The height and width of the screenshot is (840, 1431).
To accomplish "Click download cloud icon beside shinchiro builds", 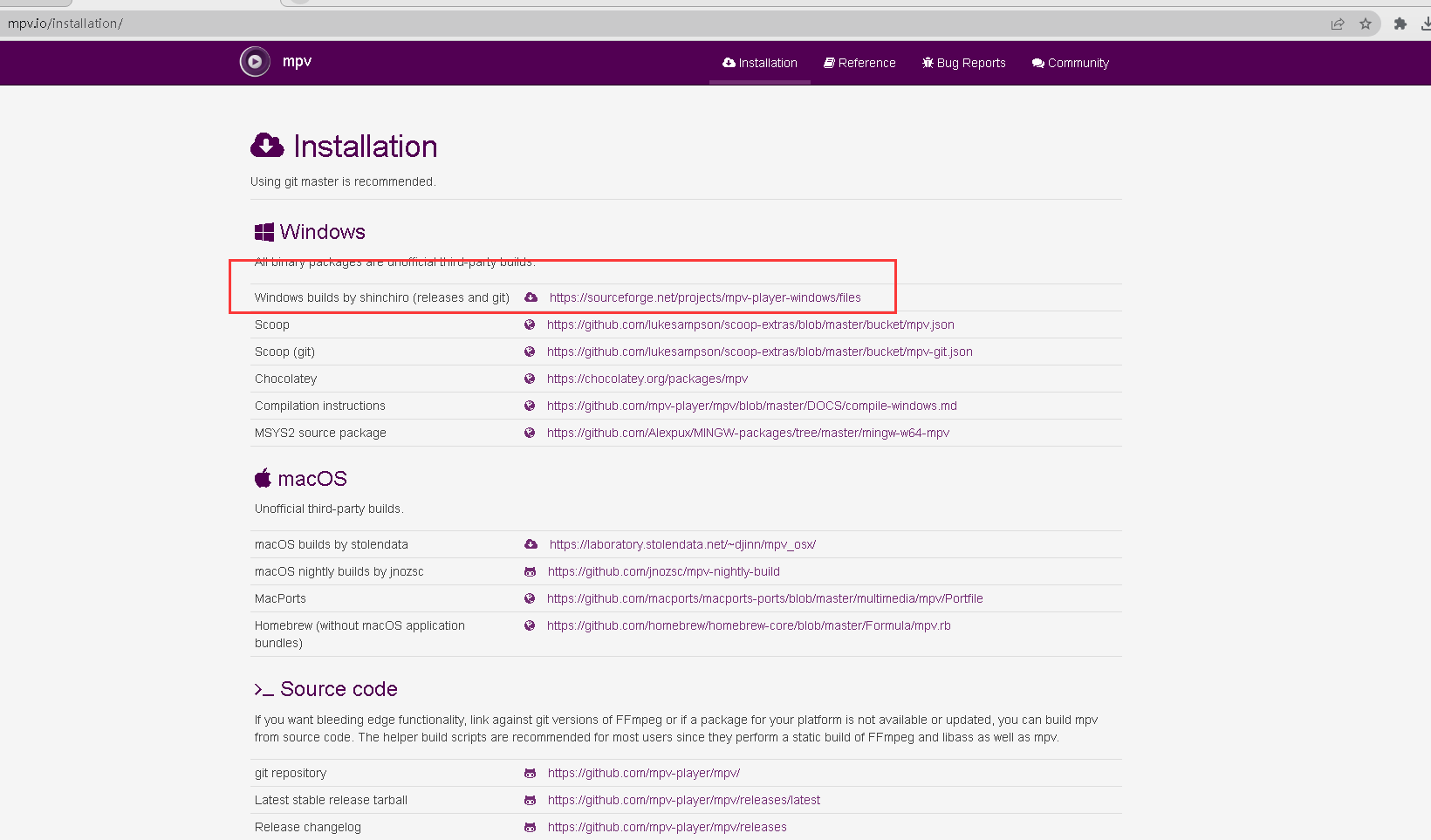I will (531, 297).
